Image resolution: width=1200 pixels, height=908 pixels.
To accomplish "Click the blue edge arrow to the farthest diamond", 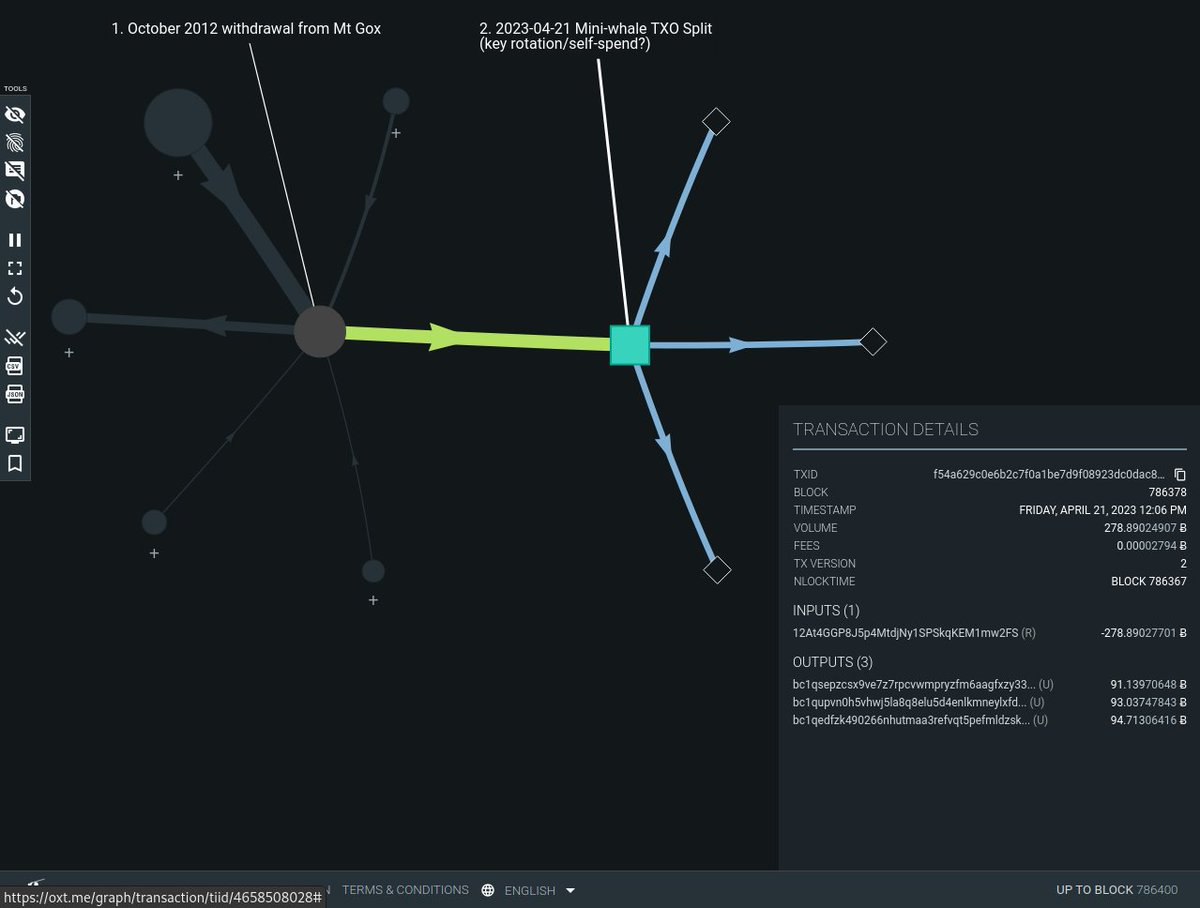I will (738, 345).
